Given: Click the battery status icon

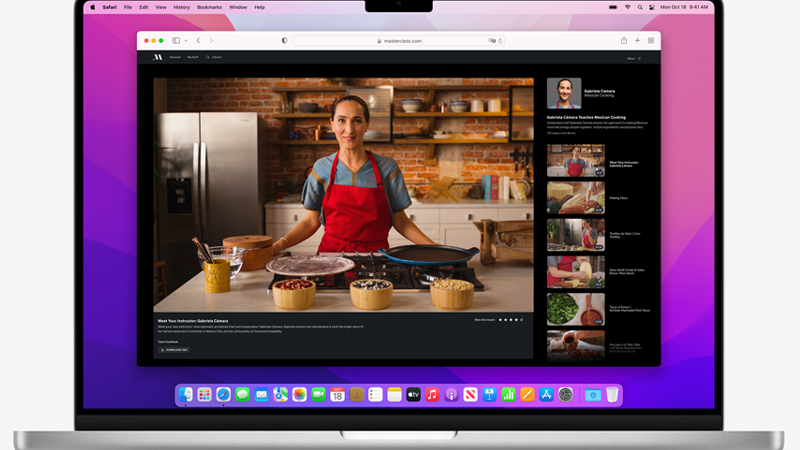Looking at the screenshot, I should 613,7.
